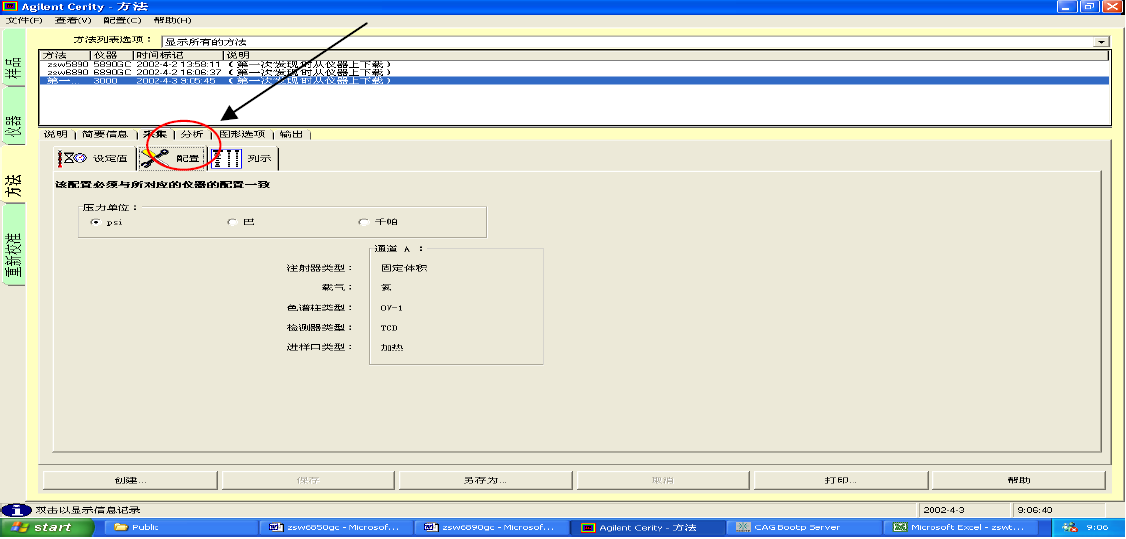Sort by the 时间标记 column header
1126x539 pixels.
[180, 55]
